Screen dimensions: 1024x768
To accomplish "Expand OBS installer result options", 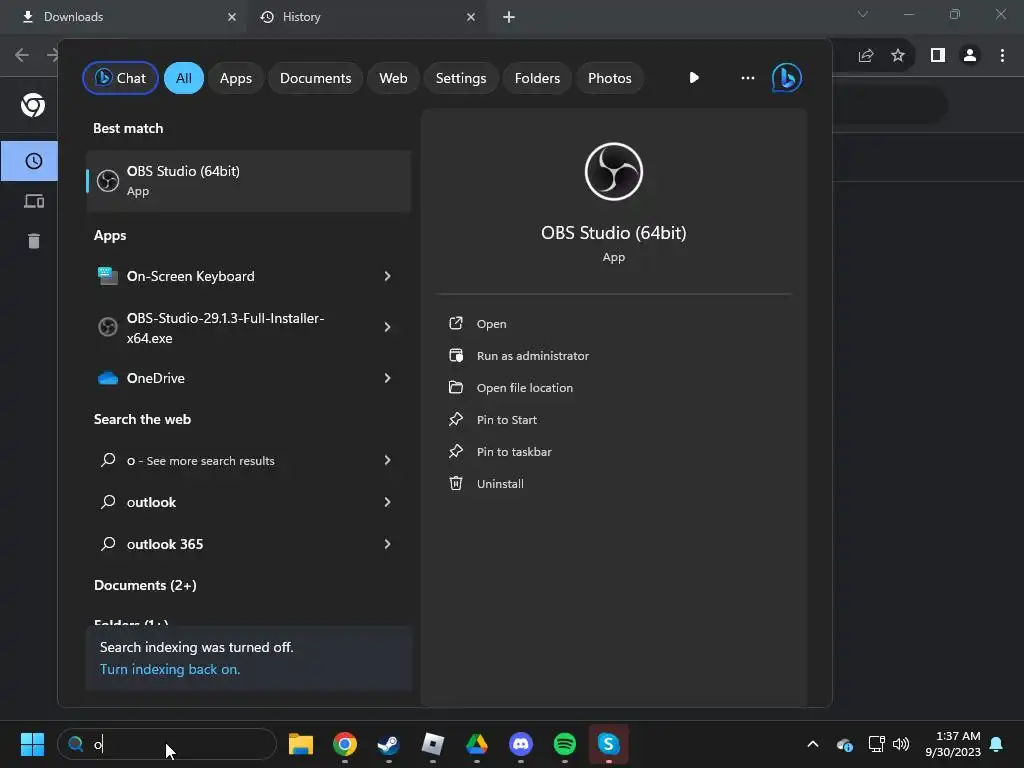I will point(387,327).
